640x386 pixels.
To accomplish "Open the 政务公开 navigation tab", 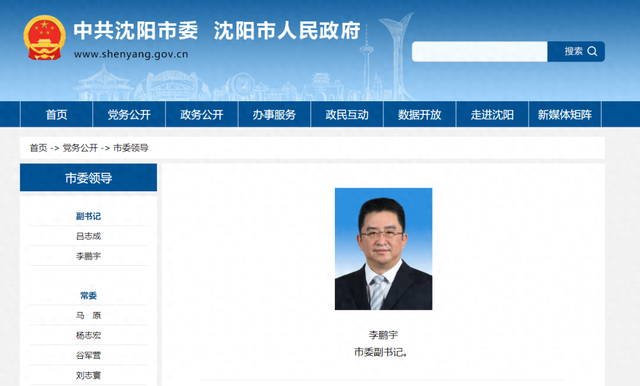I will click(x=202, y=114).
